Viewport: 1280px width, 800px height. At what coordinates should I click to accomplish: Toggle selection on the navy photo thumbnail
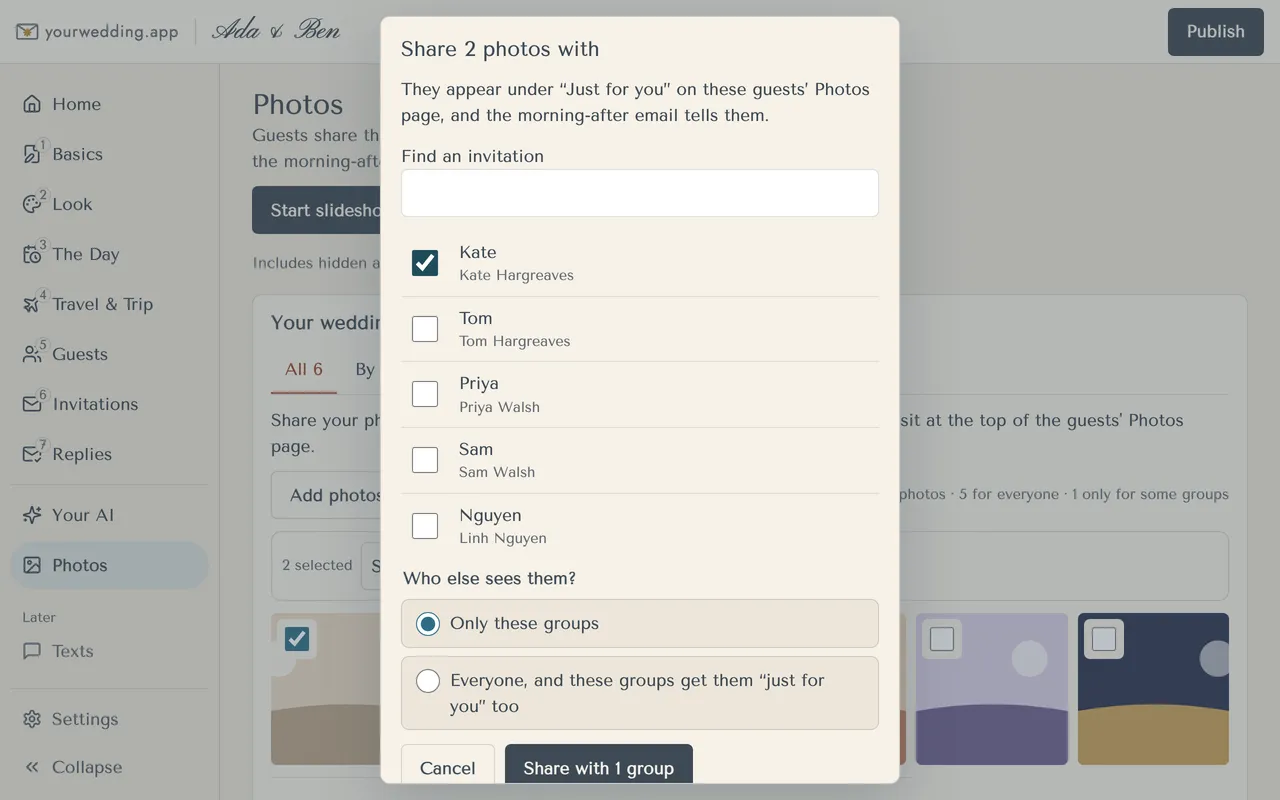(1104, 639)
